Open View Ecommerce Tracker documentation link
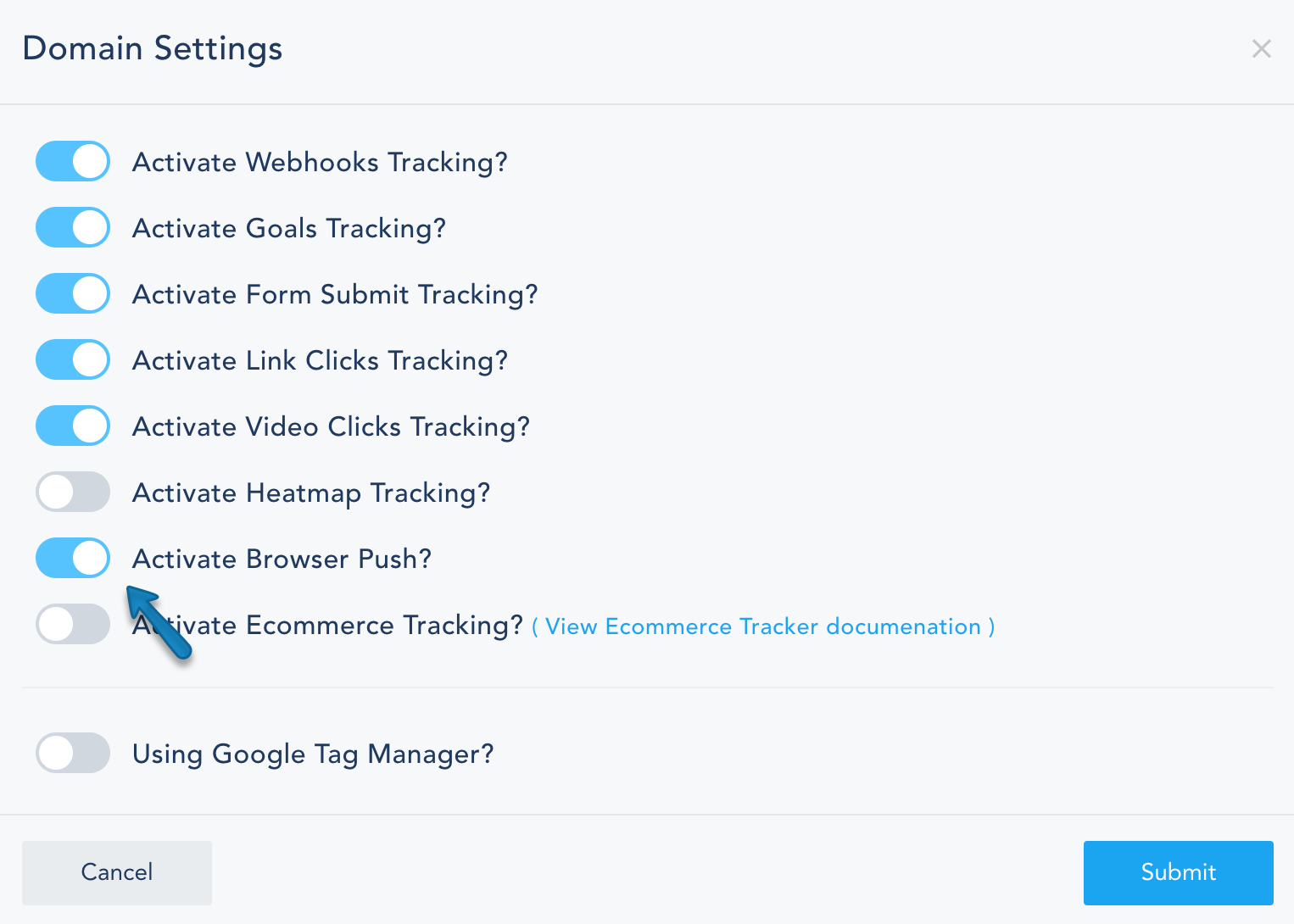 pos(762,626)
